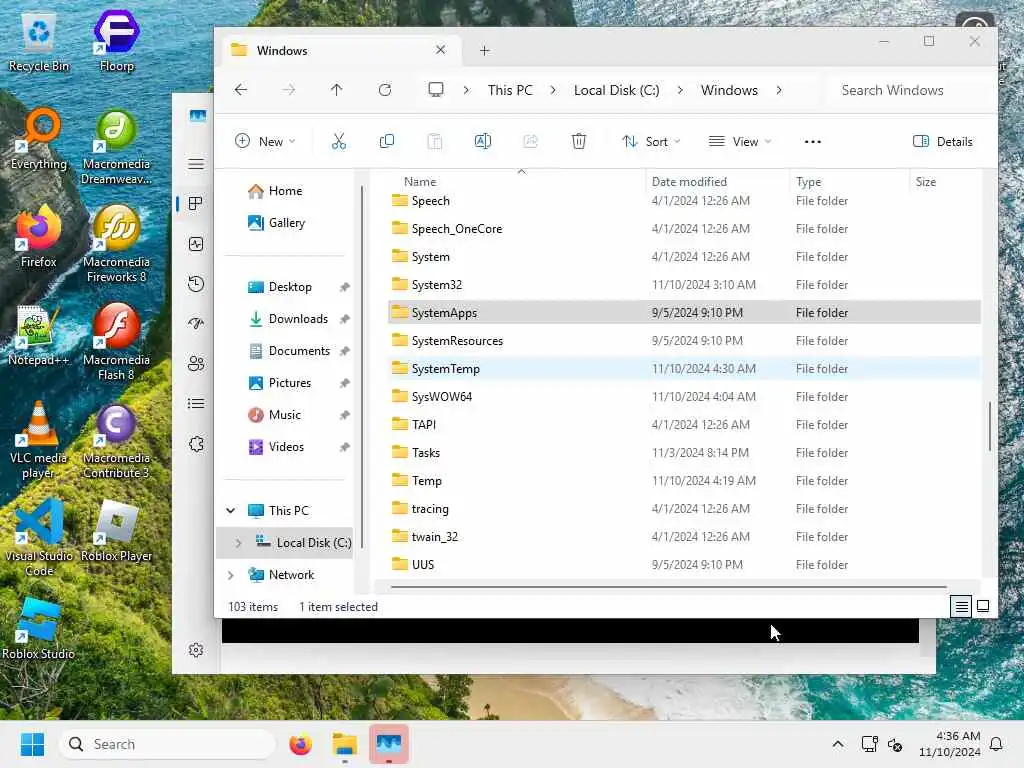Click the Rename icon in toolbar
The width and height of the screenshot is (1024, 768).
pos(483,141)
